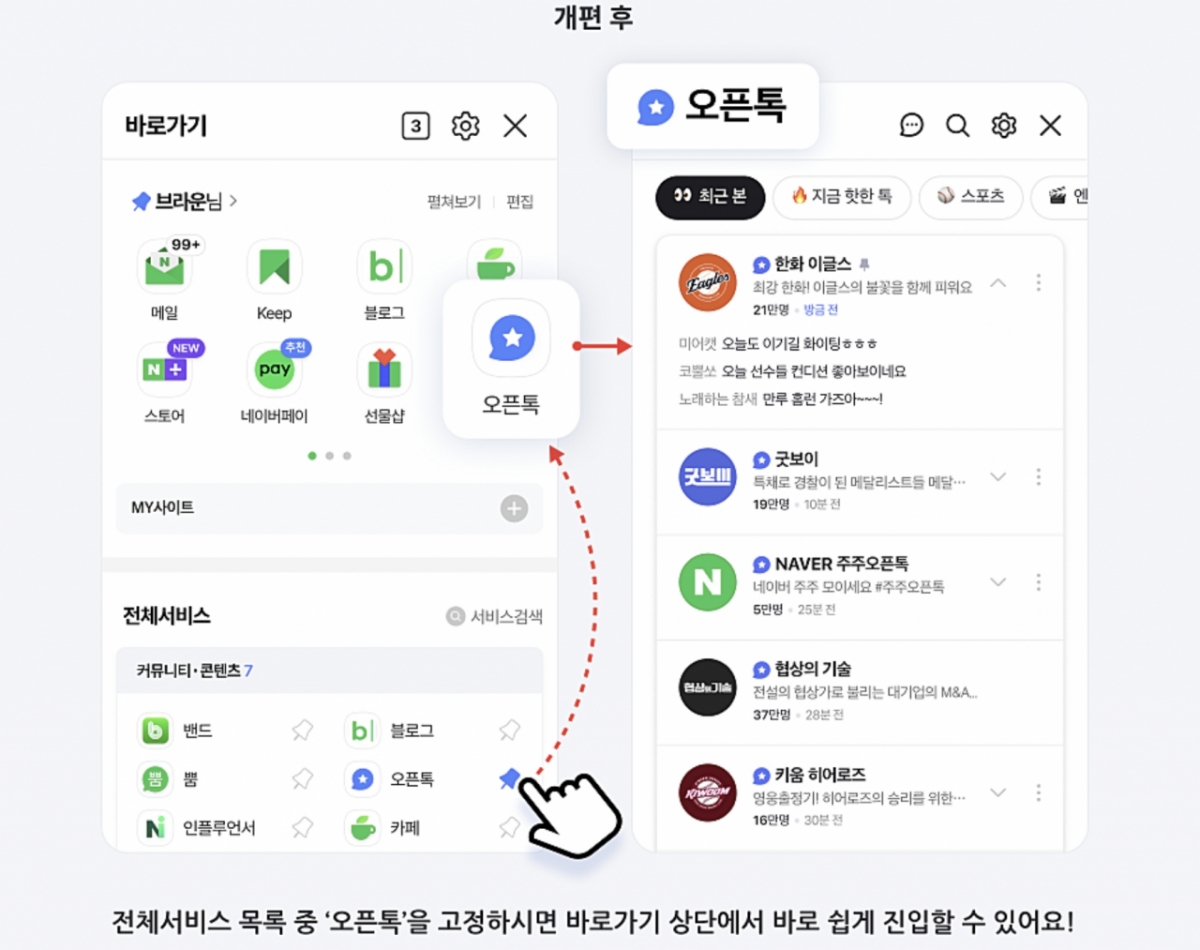The image size is (1200, 950).
Task: Open the Keep shortcut icon
Action: [274, 267]
